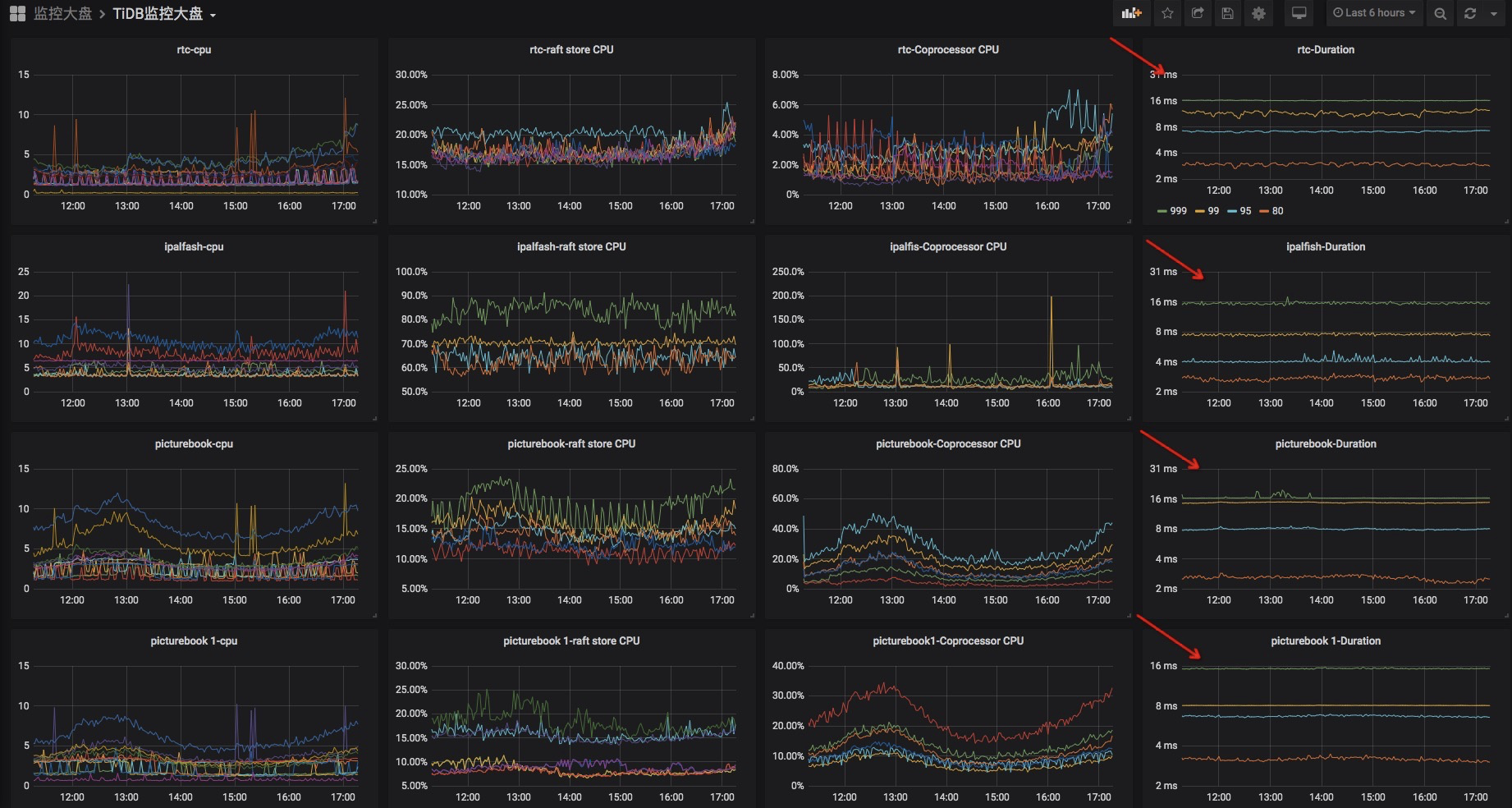
Task: Zoom out time range magnifier icon
Action: 1440,13
